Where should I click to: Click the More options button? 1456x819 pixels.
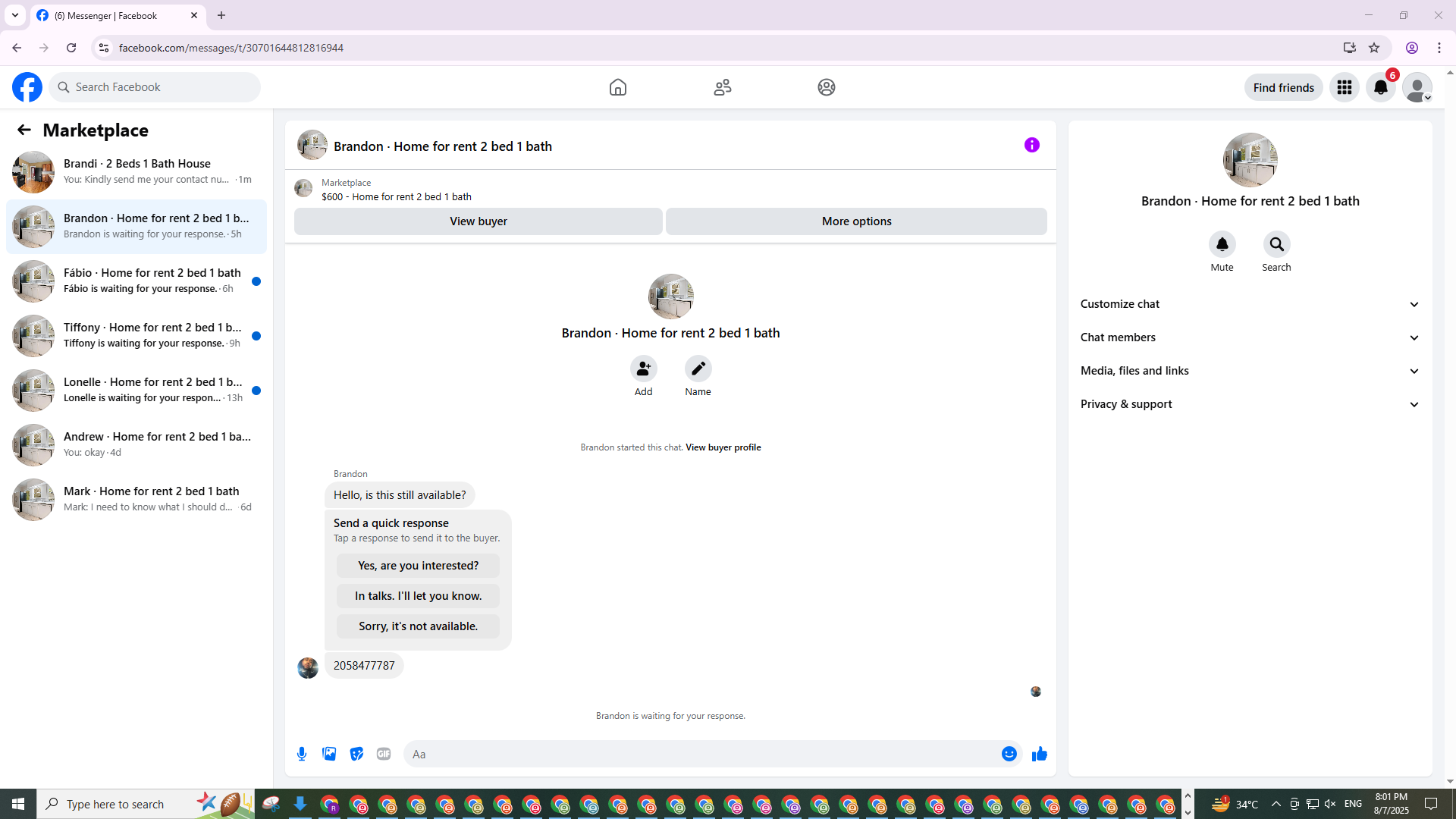(x=857, y=221)
